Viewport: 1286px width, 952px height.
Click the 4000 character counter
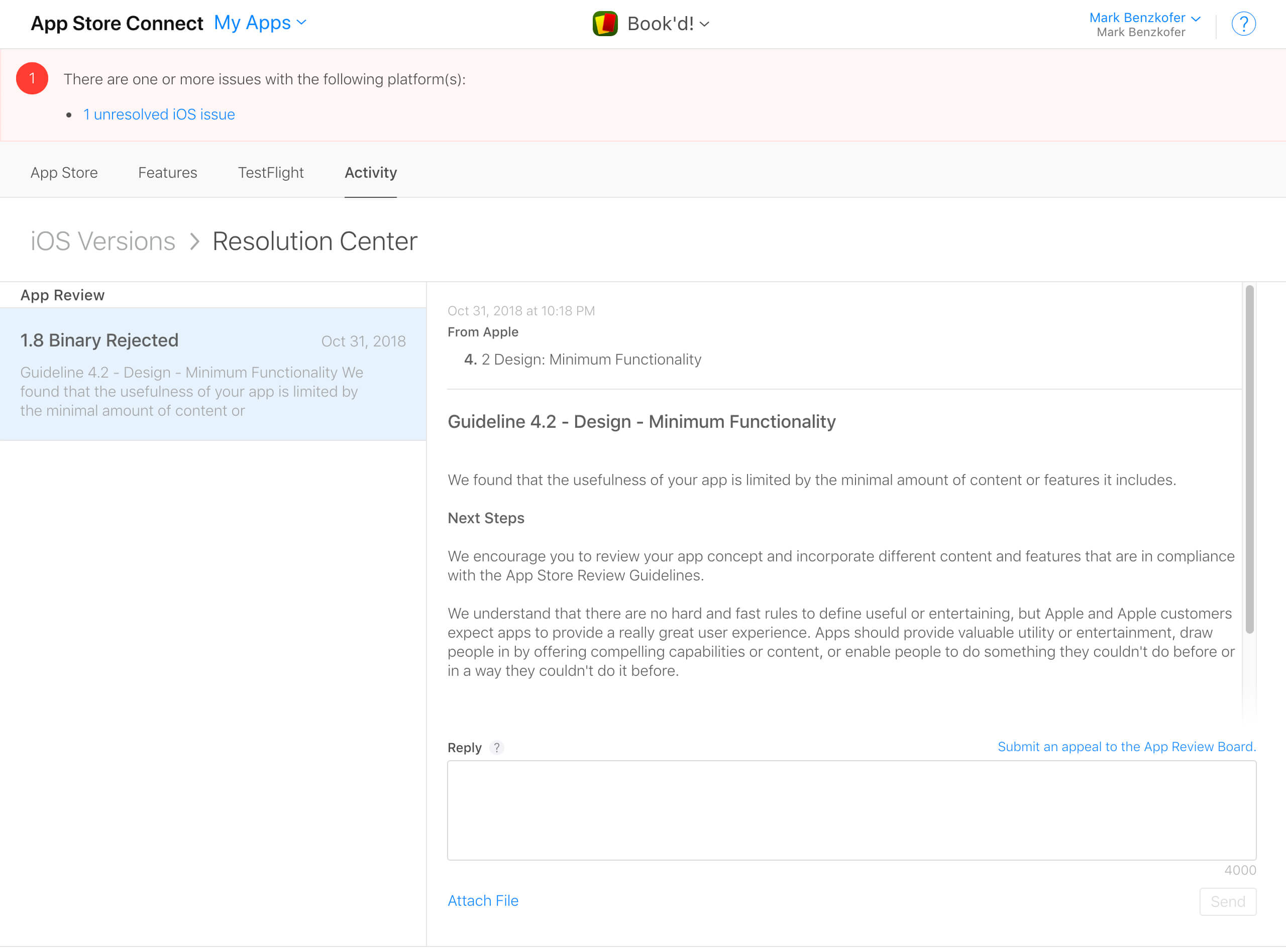[x=1240, y=870]
